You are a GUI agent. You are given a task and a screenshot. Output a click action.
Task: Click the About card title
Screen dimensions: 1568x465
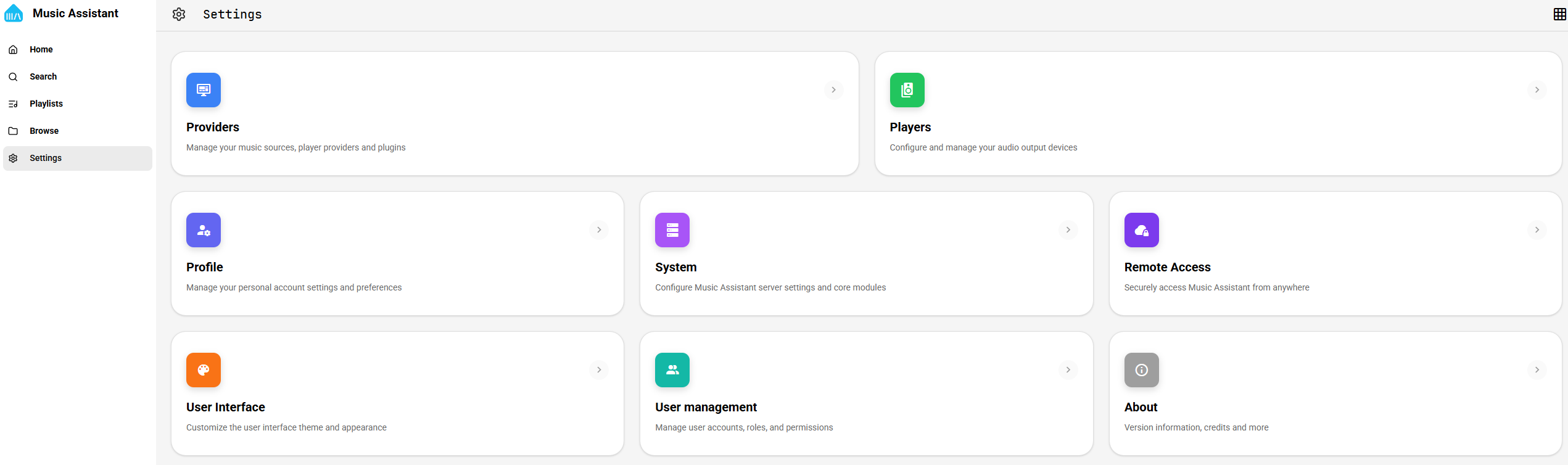1141,407
